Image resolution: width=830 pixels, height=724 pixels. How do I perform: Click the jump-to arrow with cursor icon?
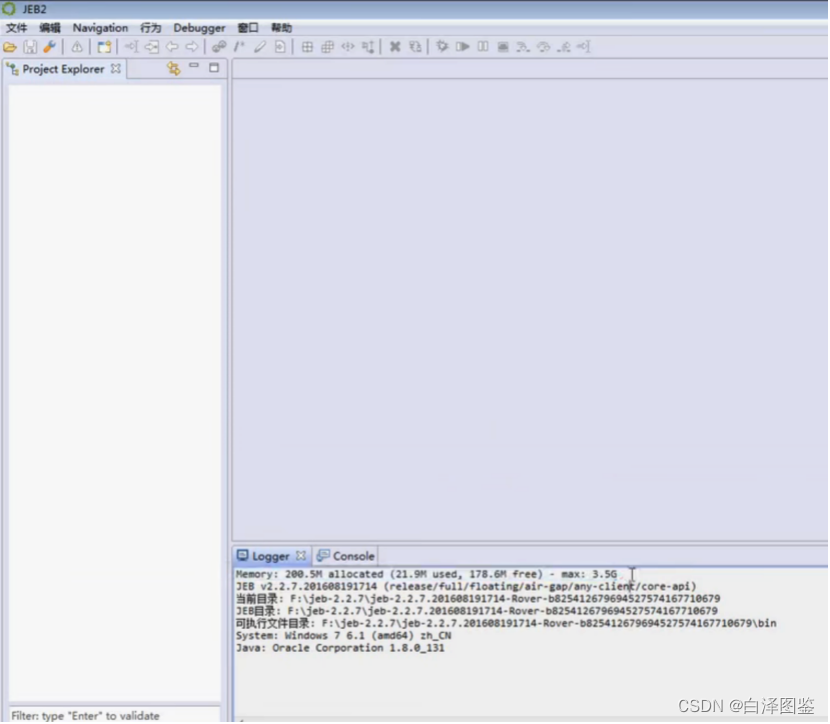[x=131, y=47]
